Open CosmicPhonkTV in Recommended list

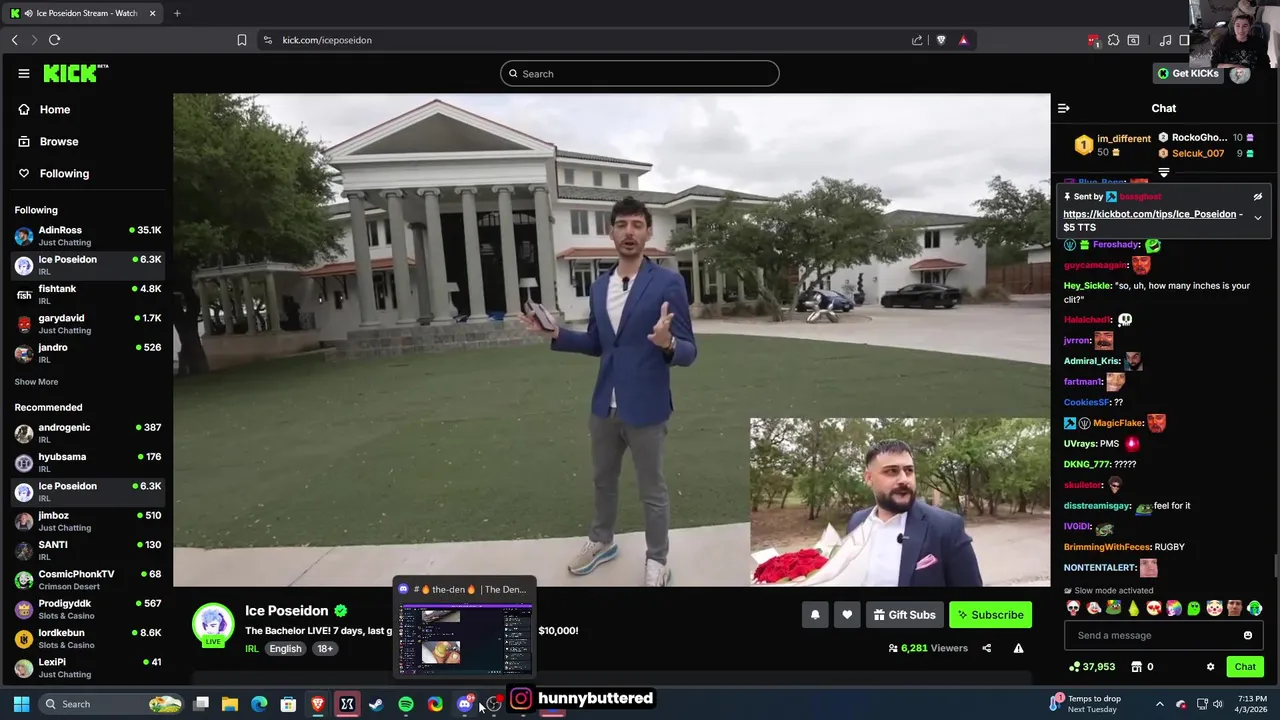point(87,579)
